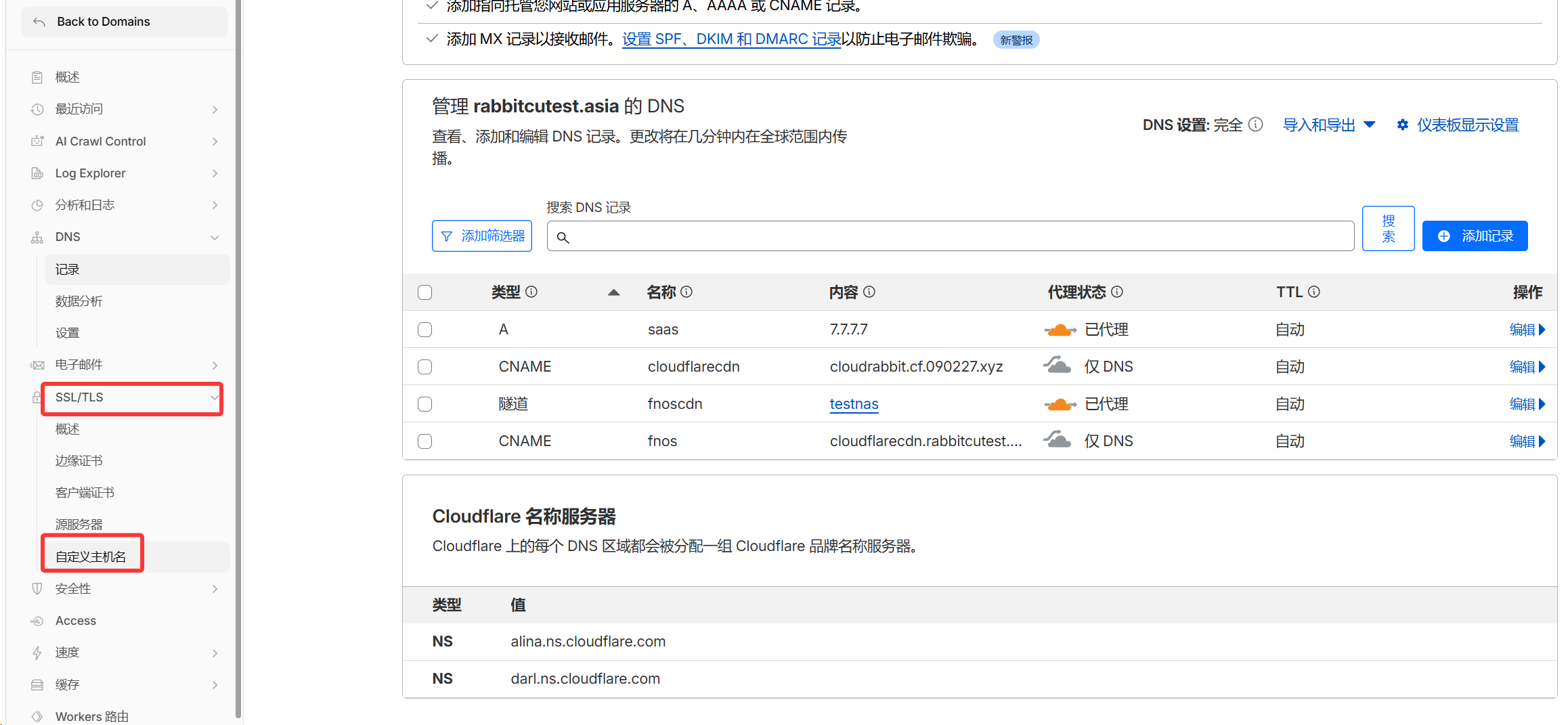This screenshot has height=725, width=1568.
Task: Click the gear icon for 仪表板显示设置
Action: (1402, 125)
